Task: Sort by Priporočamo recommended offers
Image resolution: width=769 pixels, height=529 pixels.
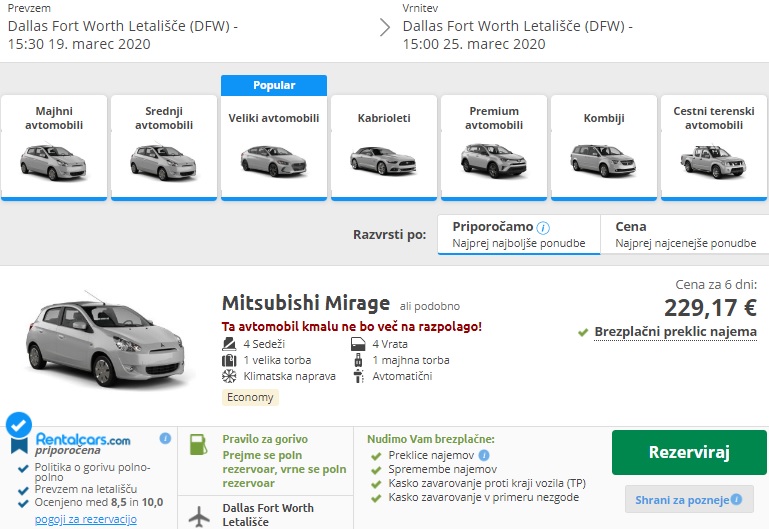Action: (x=518, y=234)
